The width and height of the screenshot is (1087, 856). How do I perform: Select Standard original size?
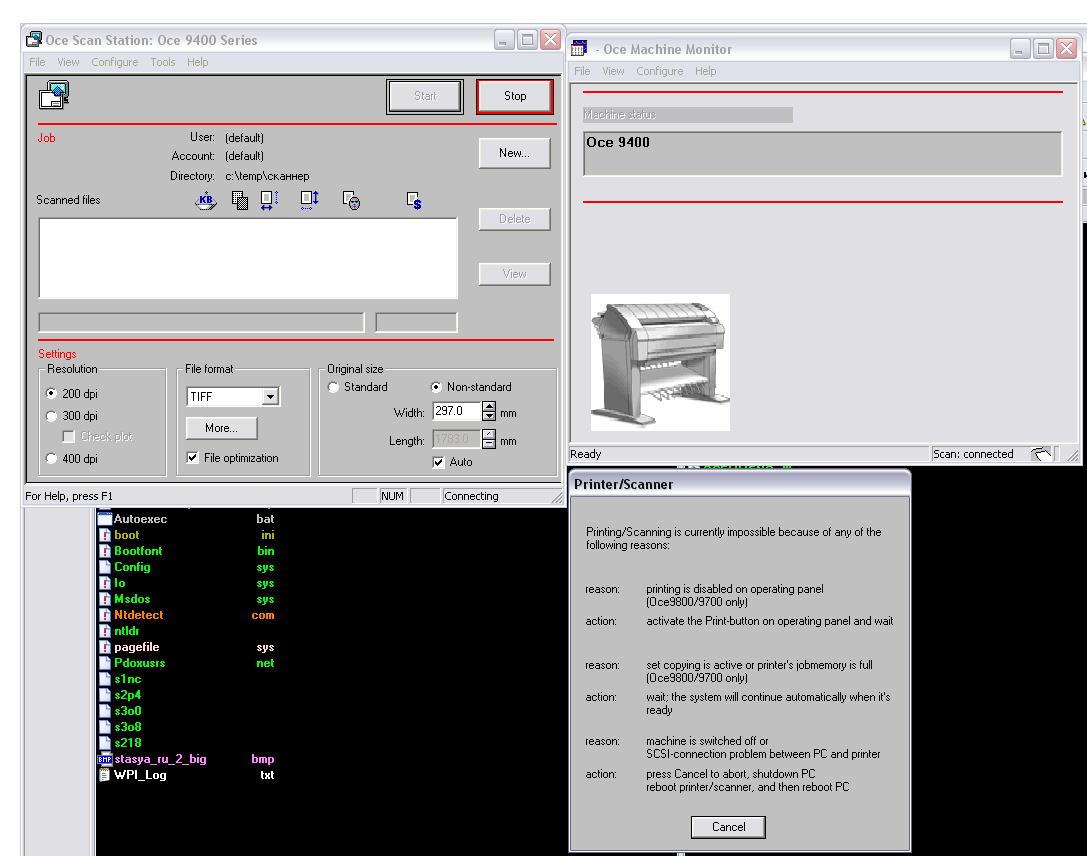333,387
